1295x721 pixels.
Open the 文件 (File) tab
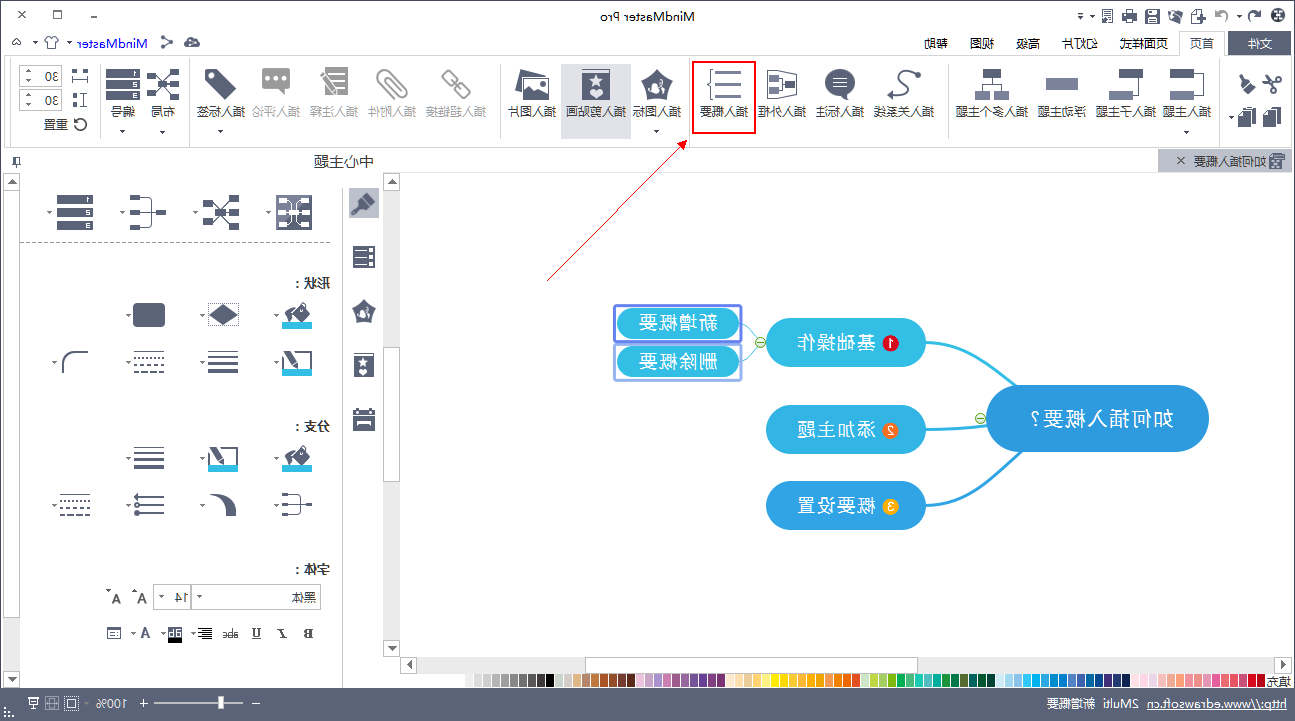click(x=1260, y=43)
